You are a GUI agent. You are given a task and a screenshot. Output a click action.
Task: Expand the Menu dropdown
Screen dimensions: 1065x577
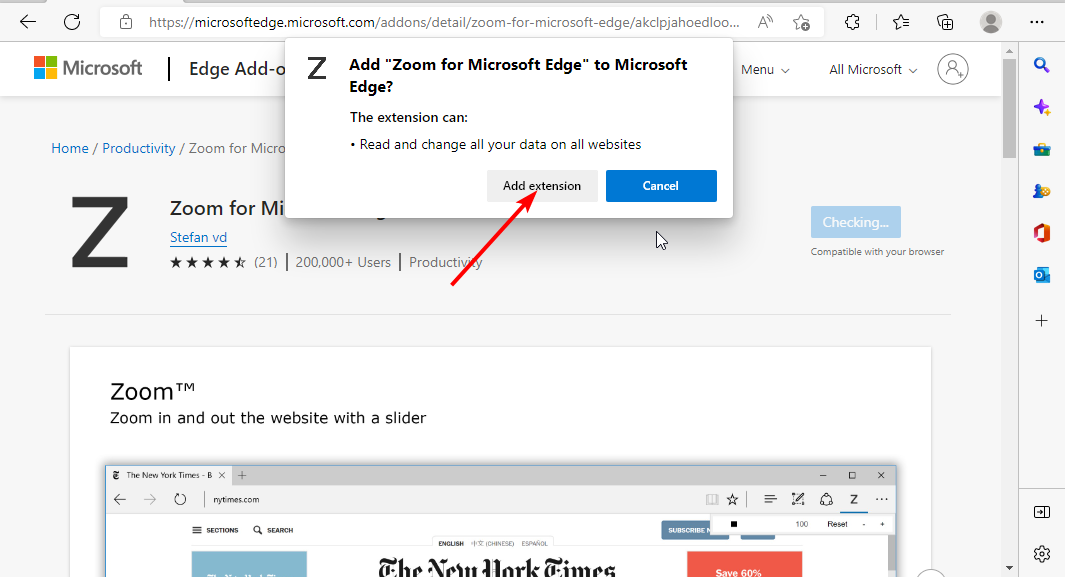(765, 70)
